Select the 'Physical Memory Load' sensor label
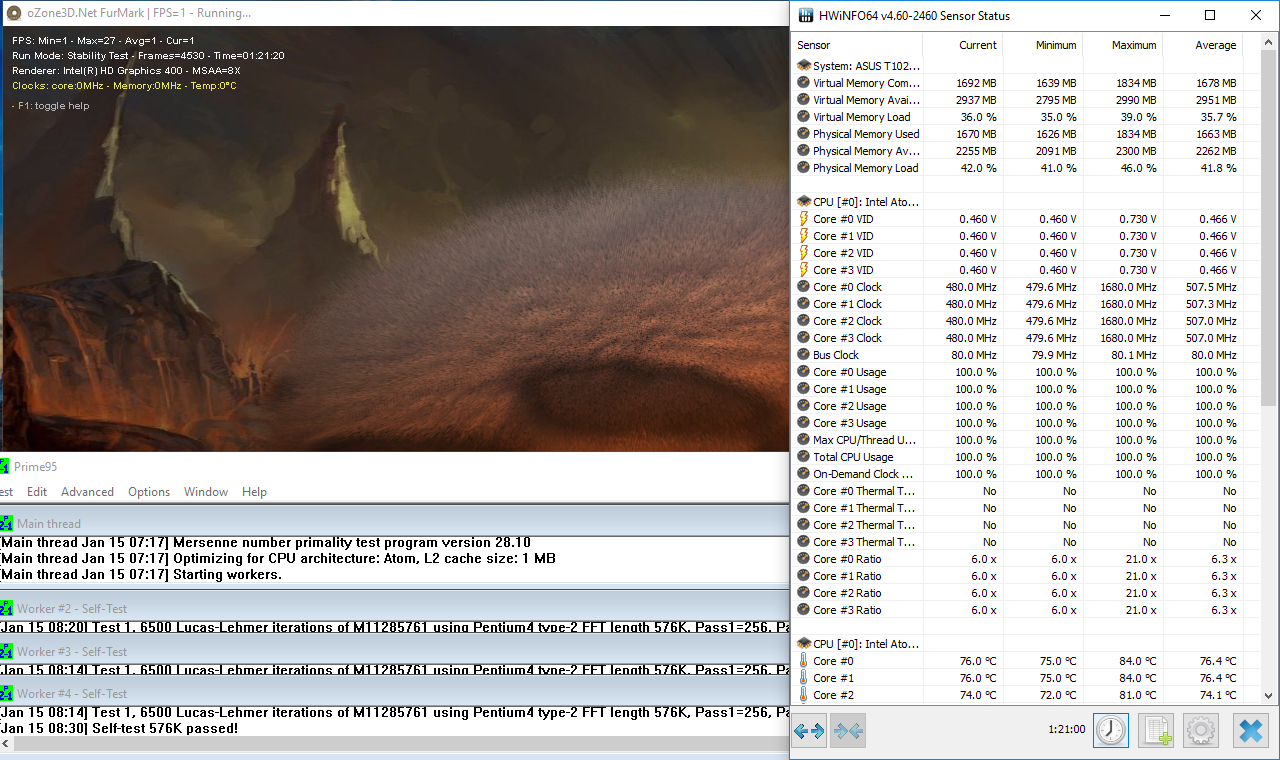This screenshot has height=760, width=1280. coord(865,168)
